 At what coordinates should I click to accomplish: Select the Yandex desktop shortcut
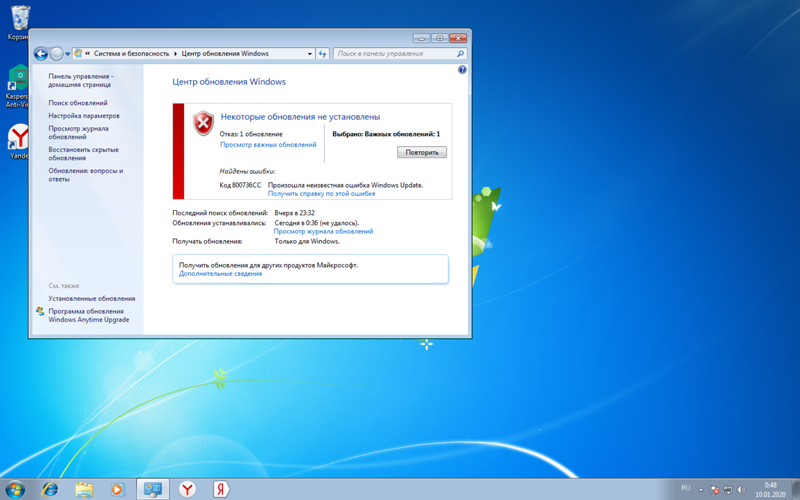tap(19, 141)
